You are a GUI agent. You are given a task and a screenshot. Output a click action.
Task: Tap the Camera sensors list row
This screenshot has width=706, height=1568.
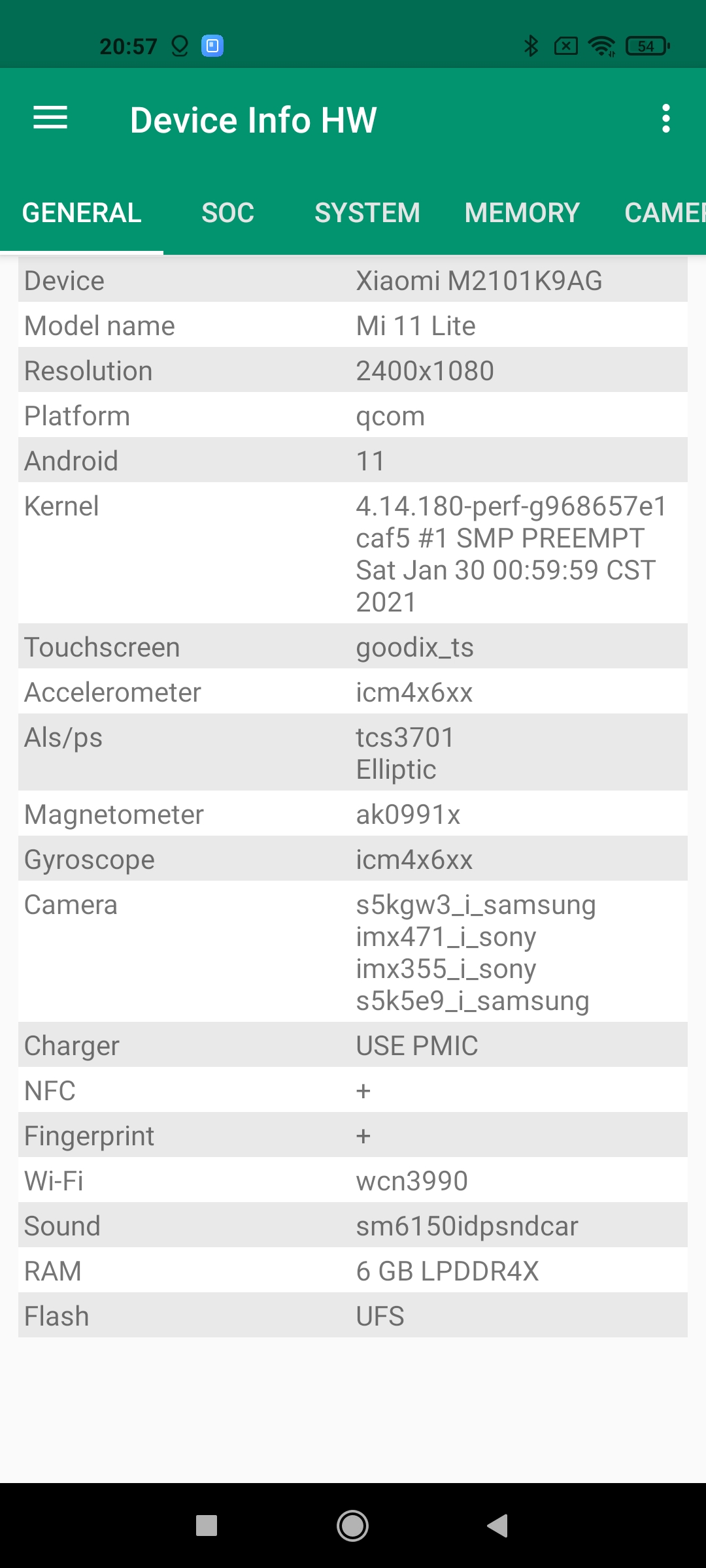[353, 952]
